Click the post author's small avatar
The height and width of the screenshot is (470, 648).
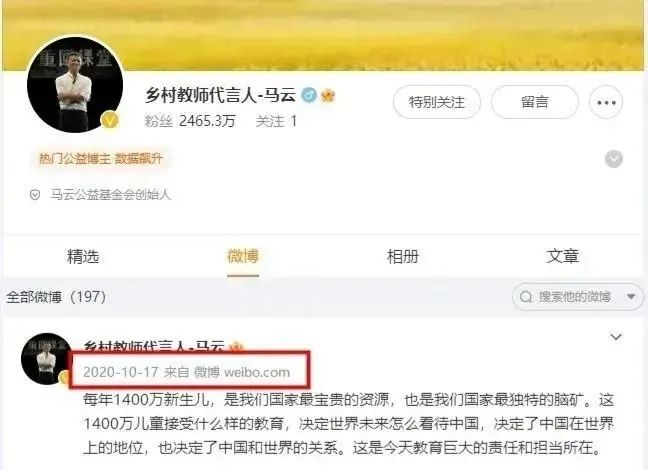(46, 359)
